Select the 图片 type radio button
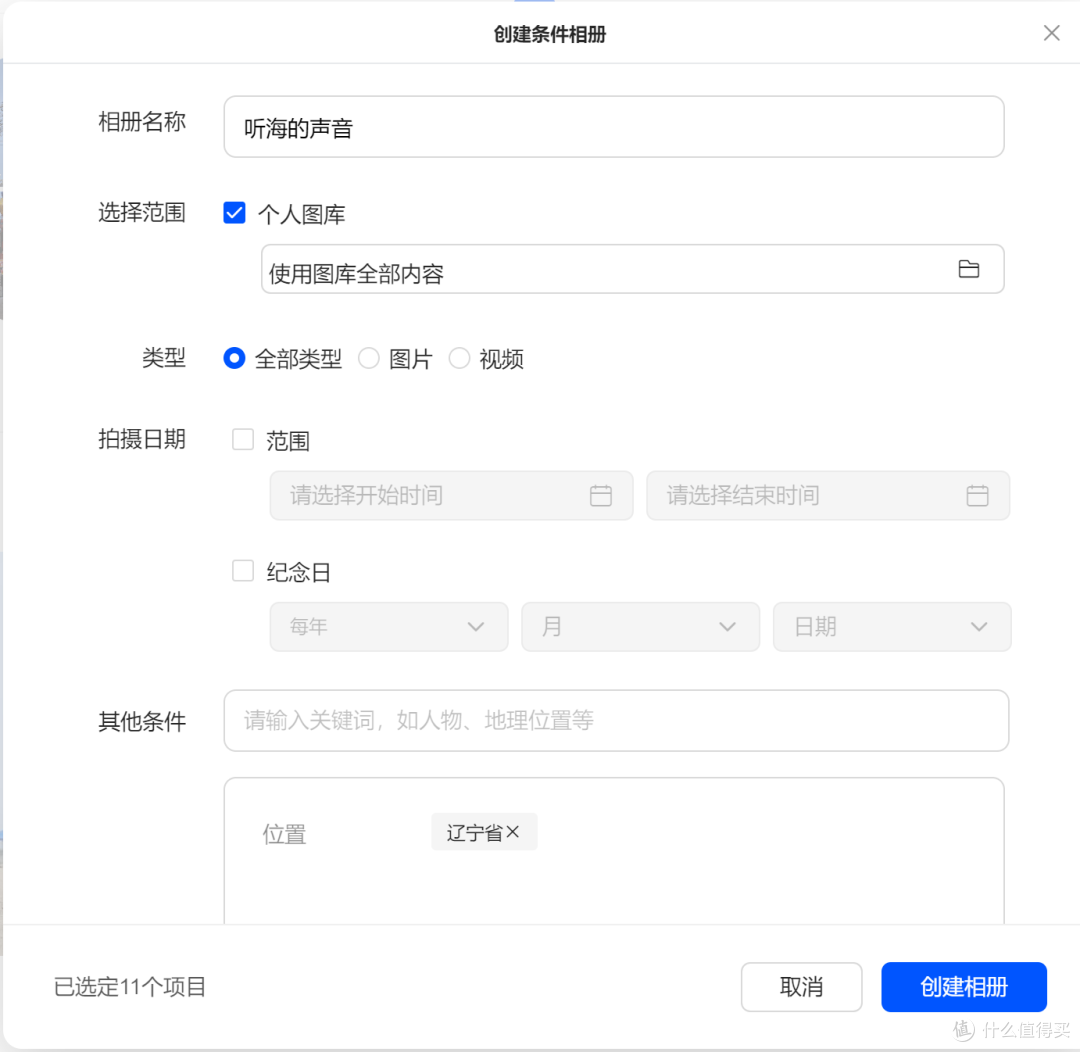Screen dimensions: 1080x1052 tap(368, 358)
